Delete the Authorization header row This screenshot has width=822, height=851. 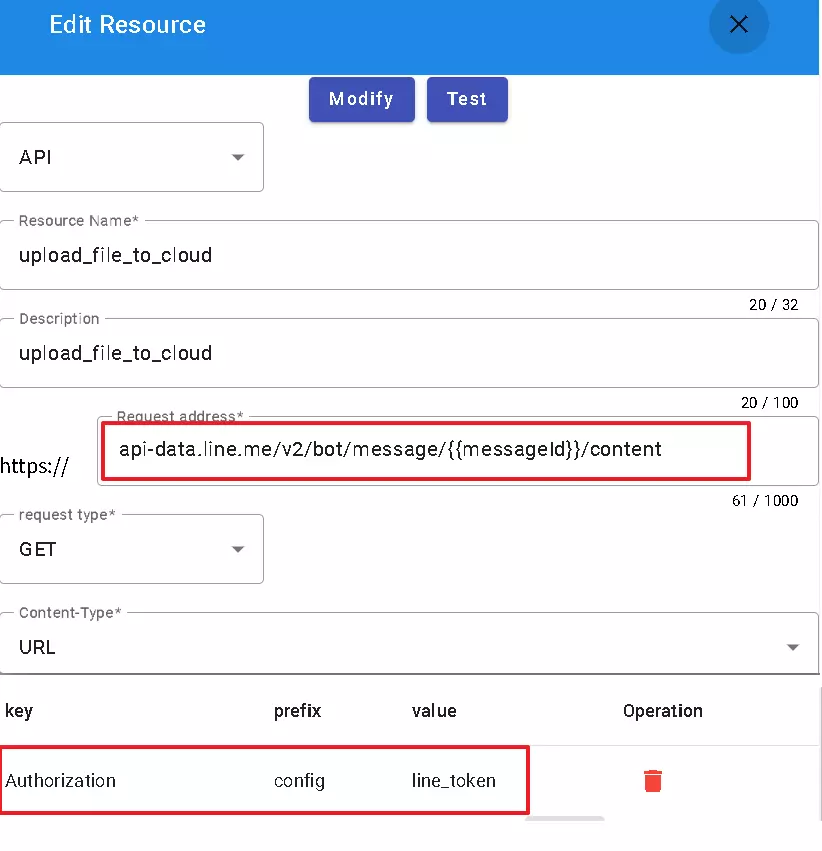pos(652,781)
